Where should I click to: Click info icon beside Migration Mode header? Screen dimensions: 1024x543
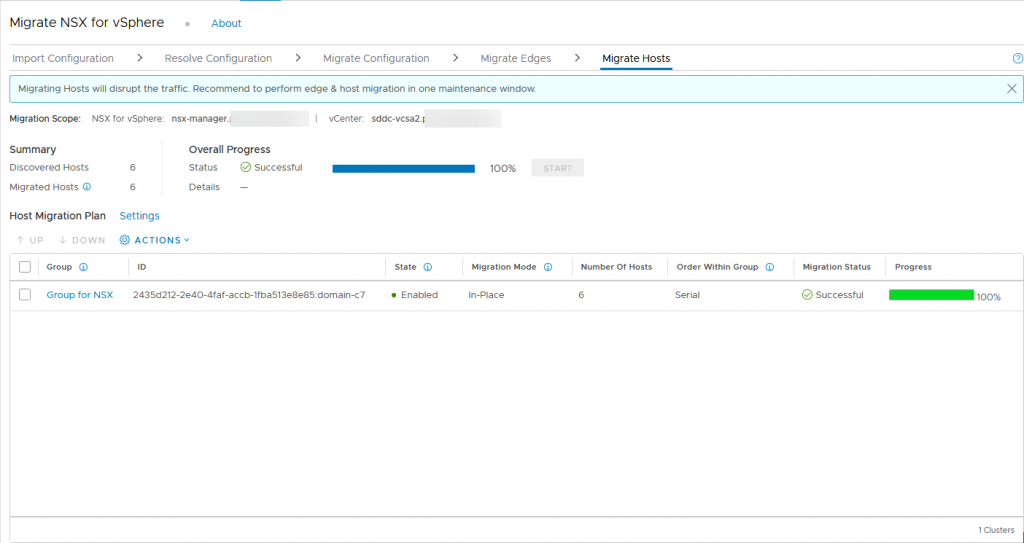548,267
